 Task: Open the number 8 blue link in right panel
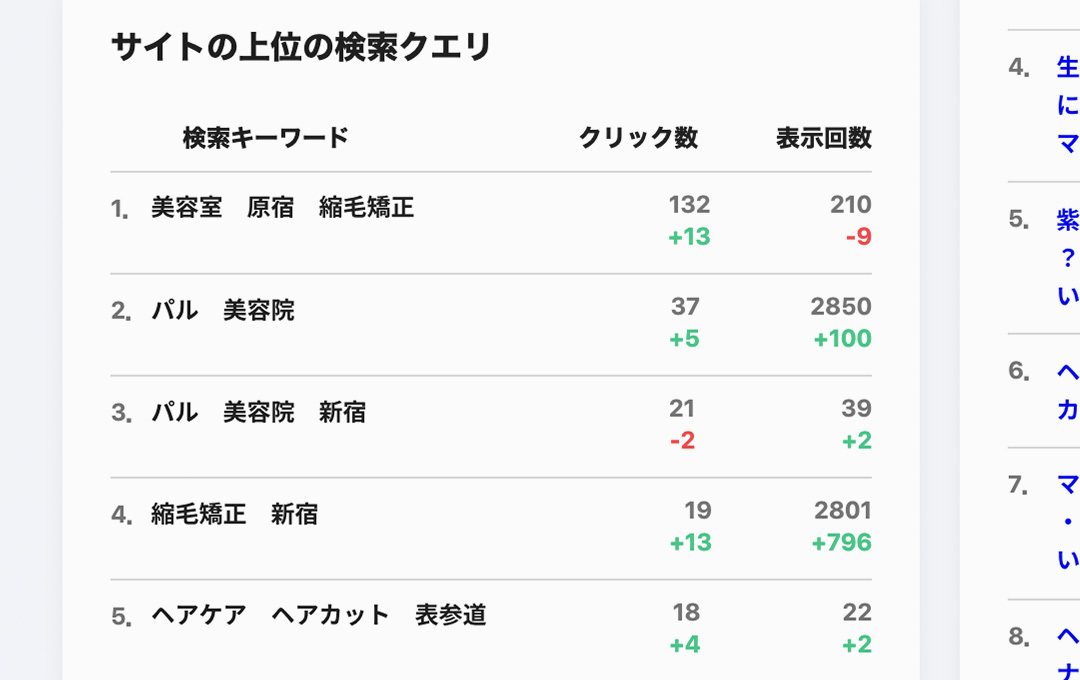[x=1067, y=650]
